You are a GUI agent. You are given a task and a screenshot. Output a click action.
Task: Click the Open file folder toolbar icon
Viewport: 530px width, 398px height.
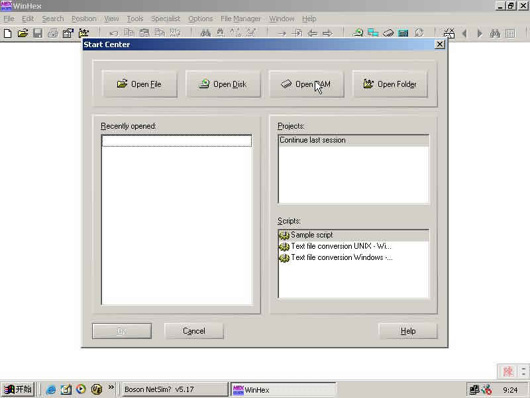tap(23, 33)
